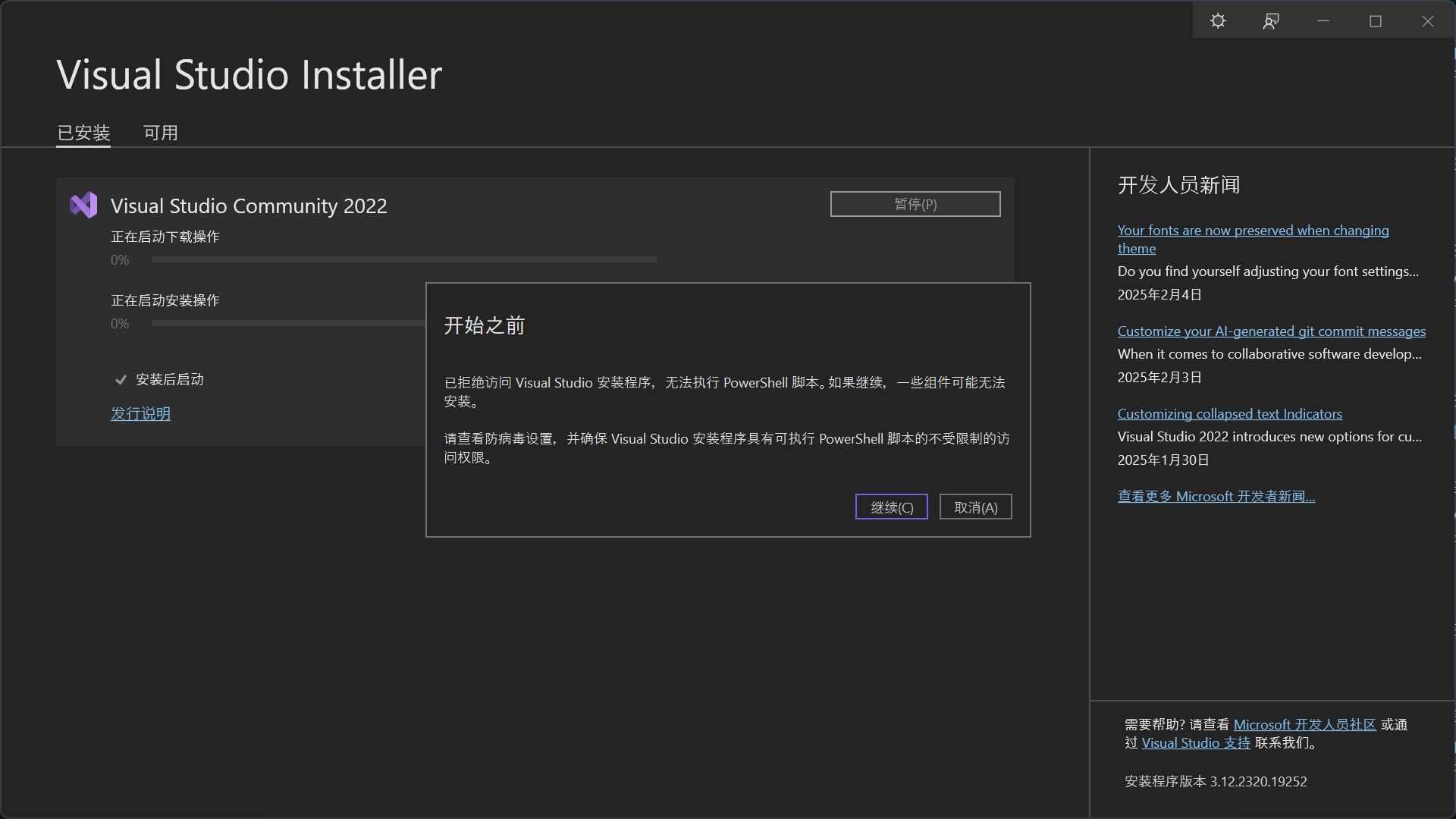1456x819 pixels.
Task: Click the 正在启动安装操作 status text
Action: tap(165, 301)
